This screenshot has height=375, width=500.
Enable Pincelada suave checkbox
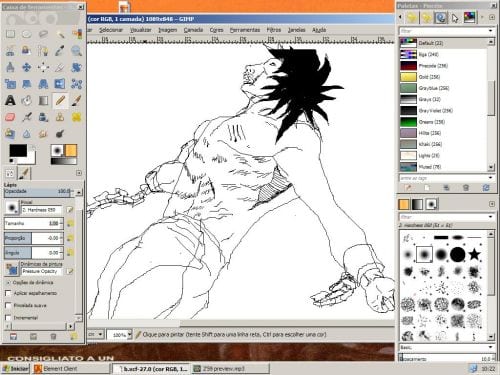(x=8, y=305)
